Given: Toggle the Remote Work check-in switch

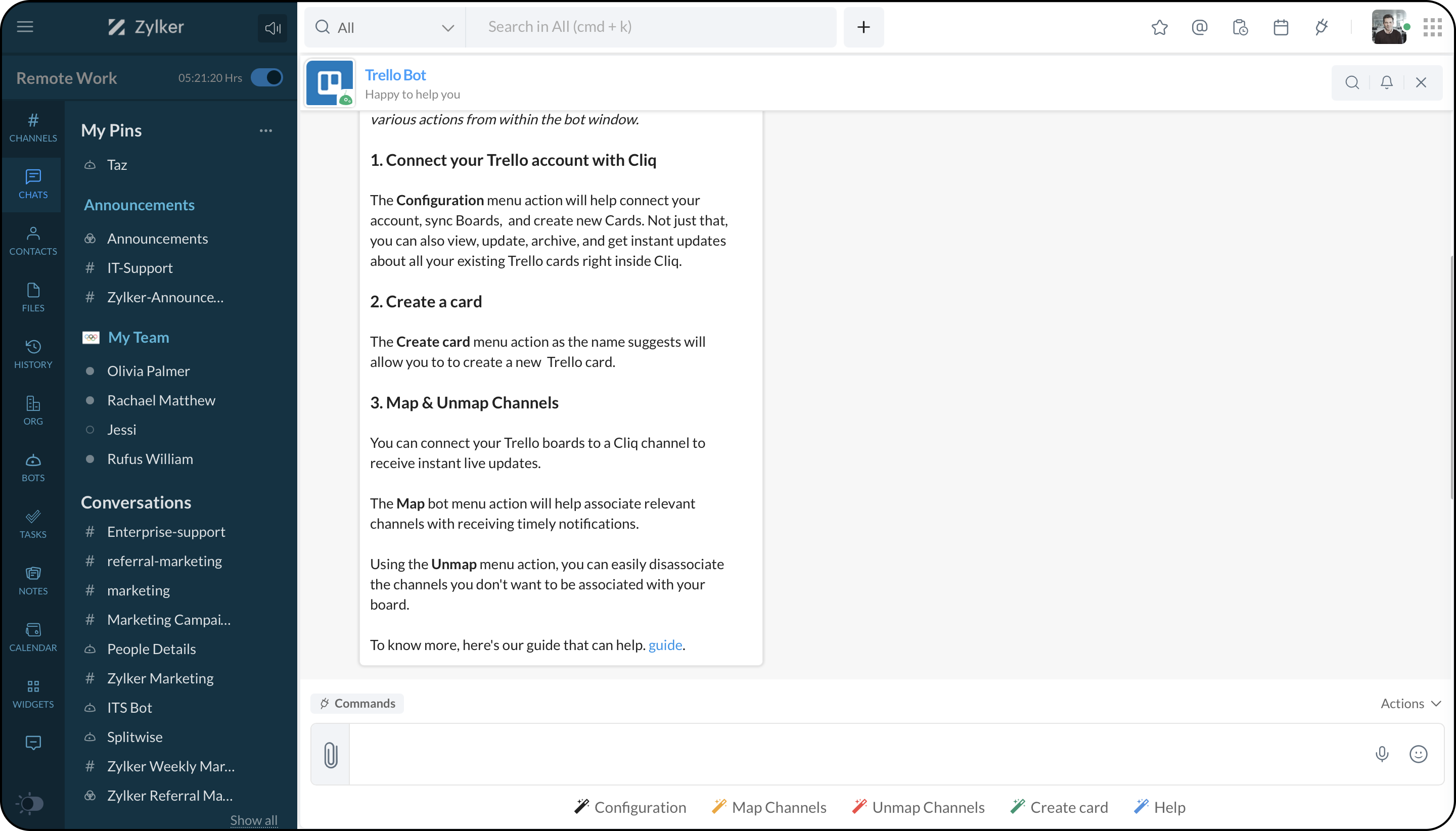Looking at the screenshot, I should [x=266, y=78].
